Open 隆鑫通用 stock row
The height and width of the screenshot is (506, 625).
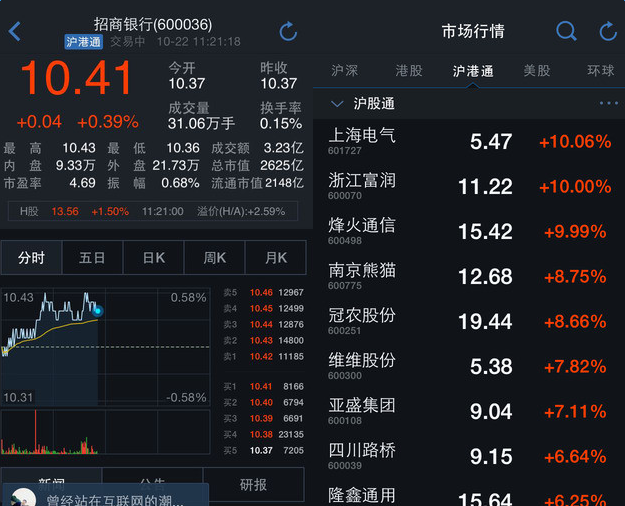[469, 493]
